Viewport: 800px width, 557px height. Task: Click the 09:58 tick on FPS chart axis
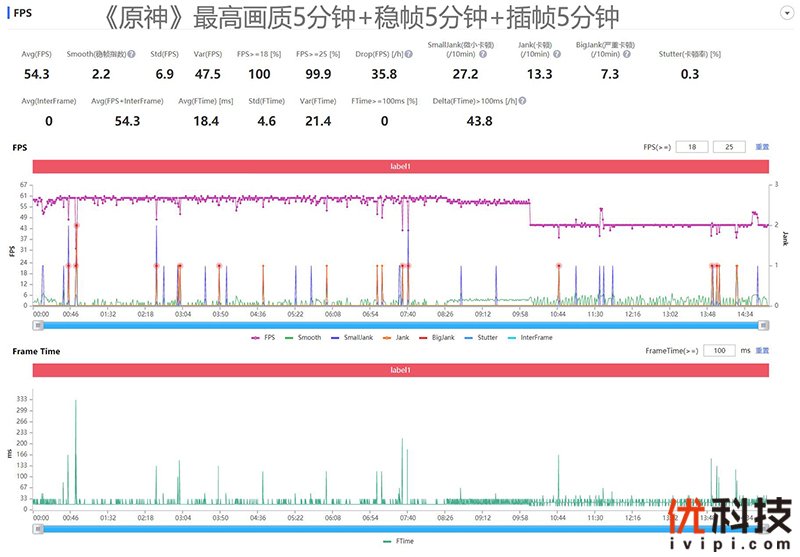[520, 314]
